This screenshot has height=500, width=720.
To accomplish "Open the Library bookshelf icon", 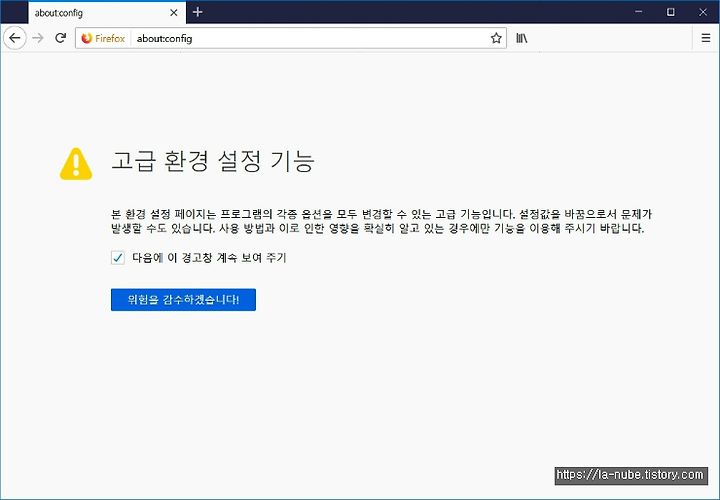I will click(521, 38).
